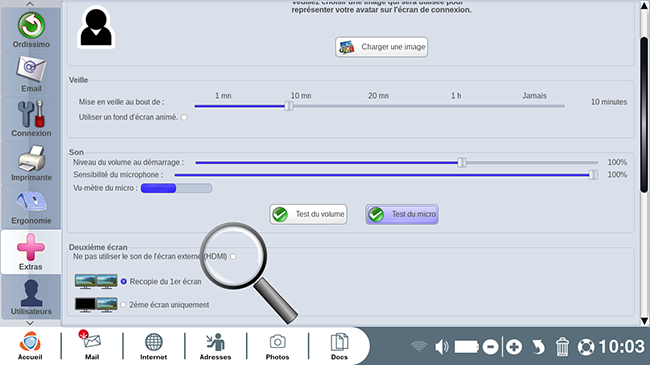Click the Charger une image button

pos(381,47)
